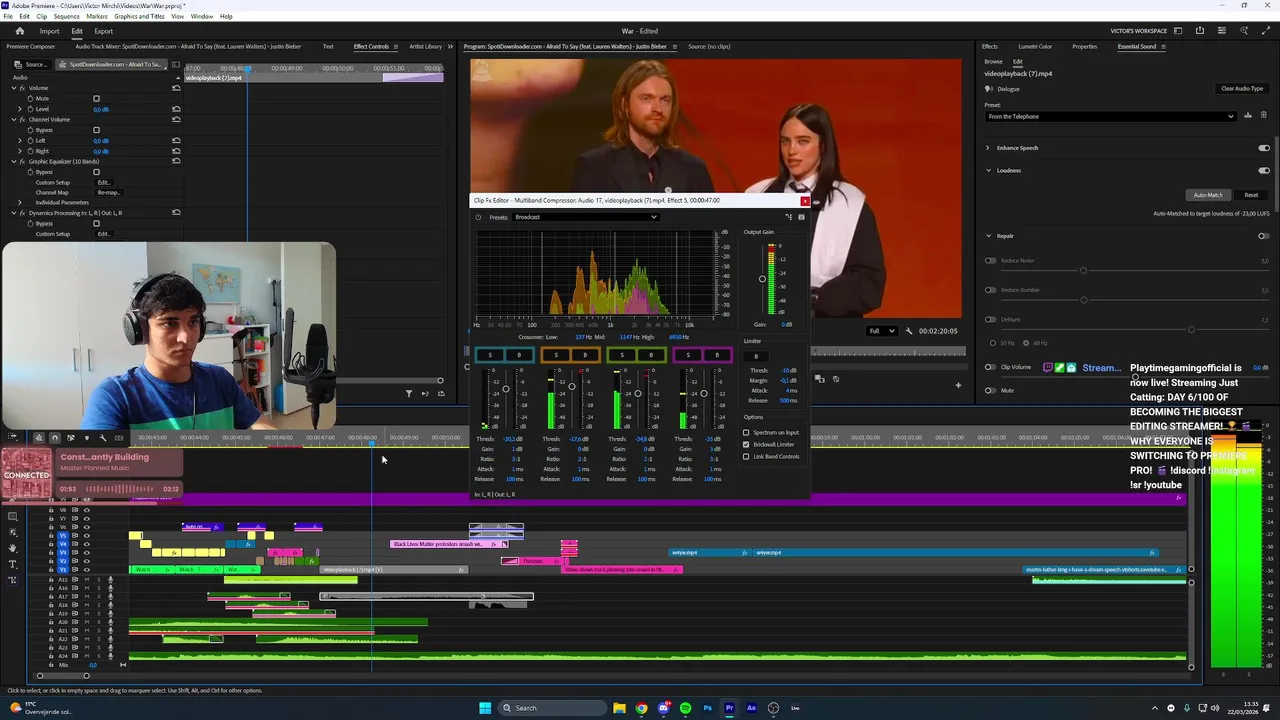Reset Channel Volume effect

pos(176,119)
